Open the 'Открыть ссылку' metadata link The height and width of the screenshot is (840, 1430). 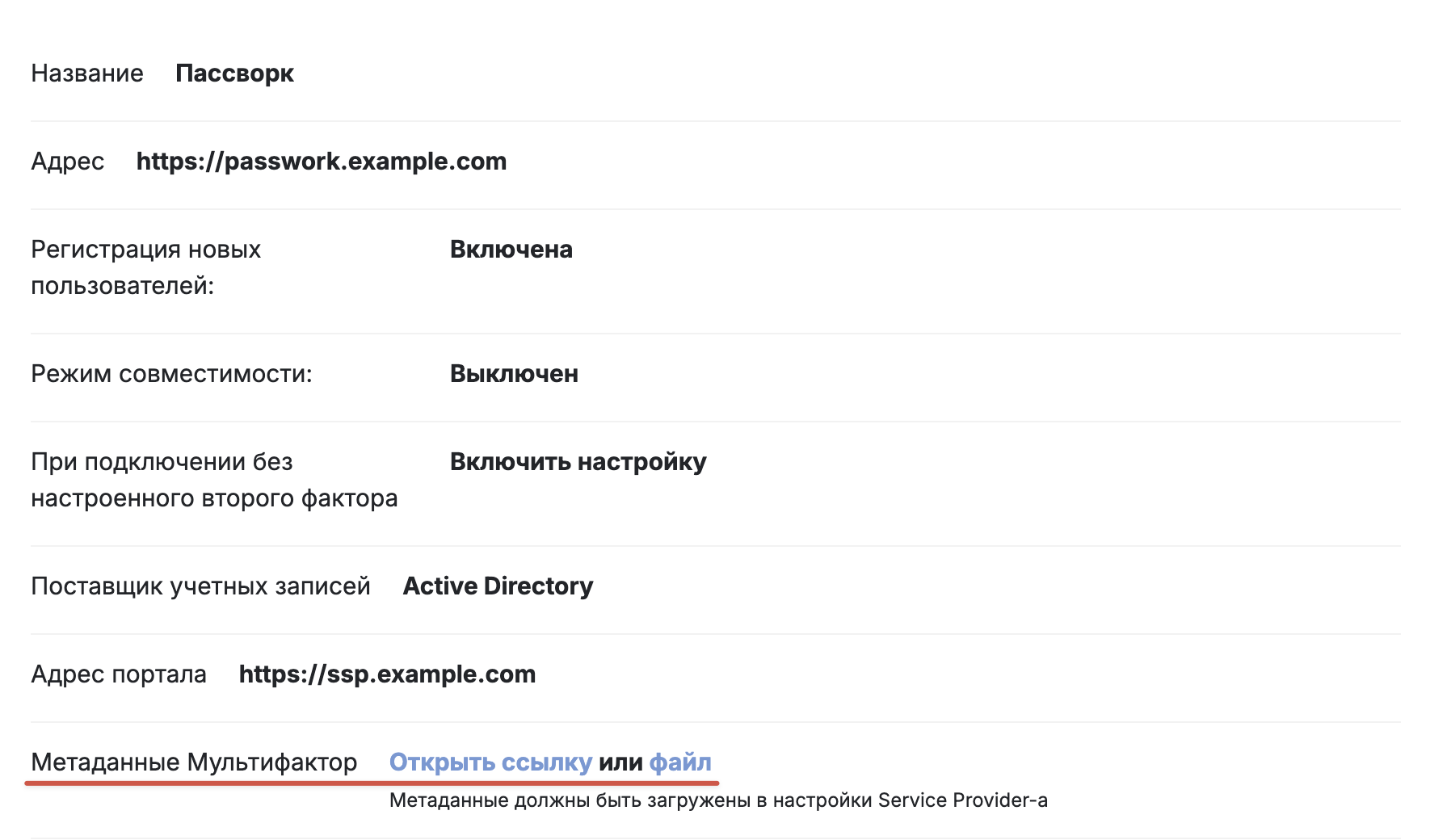491,762
